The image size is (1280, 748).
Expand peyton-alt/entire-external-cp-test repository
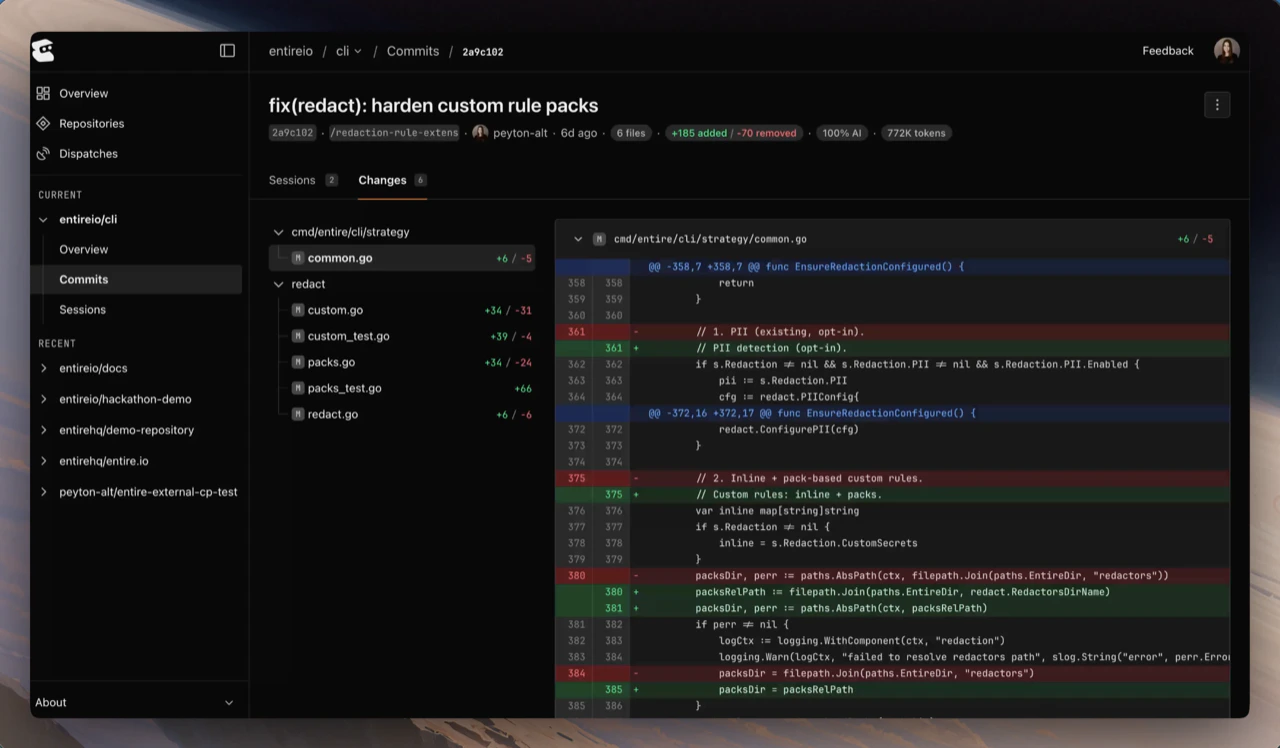43,492
